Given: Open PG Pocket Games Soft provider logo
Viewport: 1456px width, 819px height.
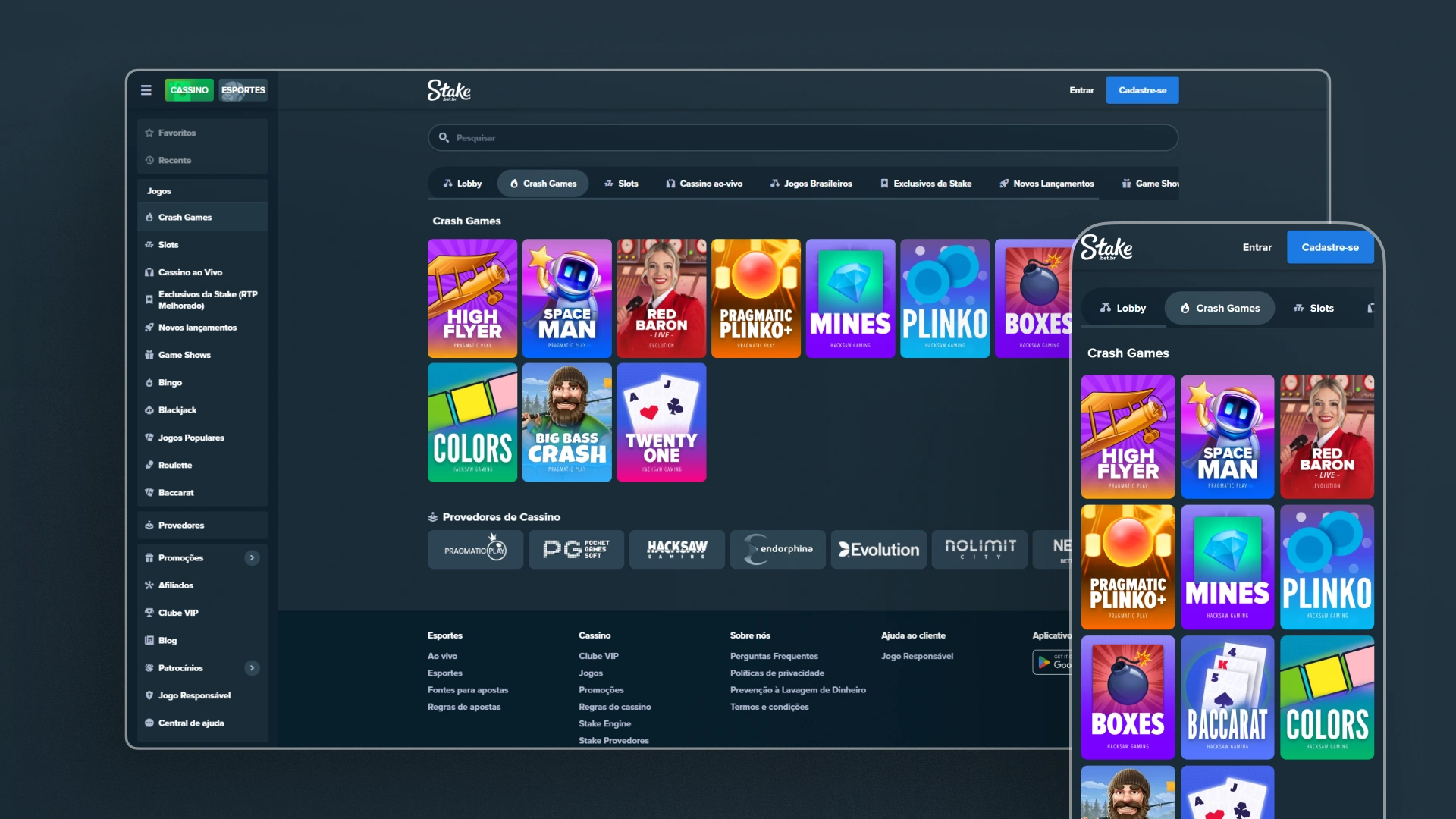Looking at the screenshot, I should pyautogui.click(x=576, y=550).
